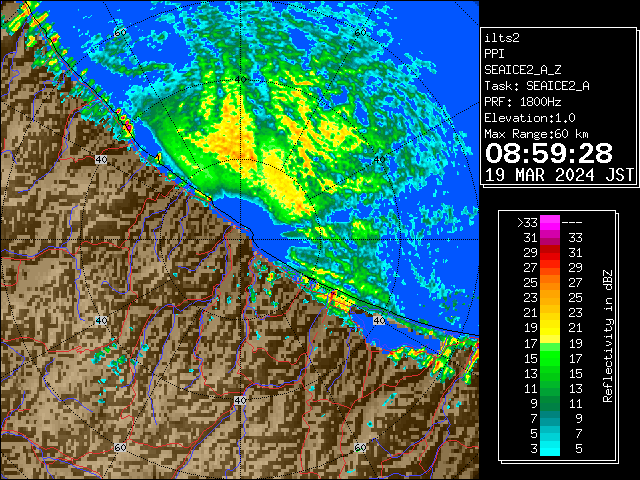Select the 'Elevation:1.0' value
The width and height of the screenshot is (640, 480).
pyautogui.click(x=530, y=118)
